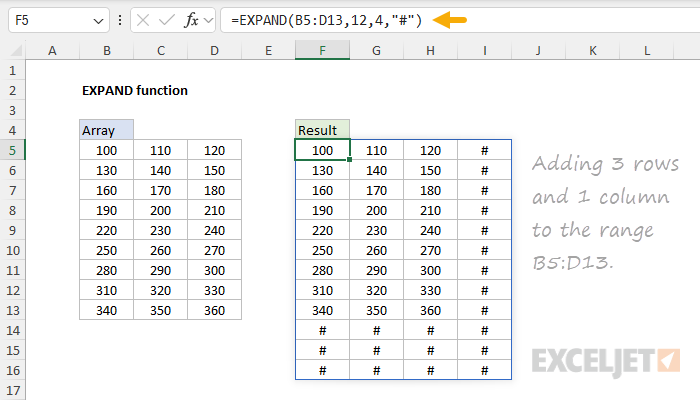The width and height of the screenshot is (700, 400).
Task: Select row 5 header
Action: point(13,150)
